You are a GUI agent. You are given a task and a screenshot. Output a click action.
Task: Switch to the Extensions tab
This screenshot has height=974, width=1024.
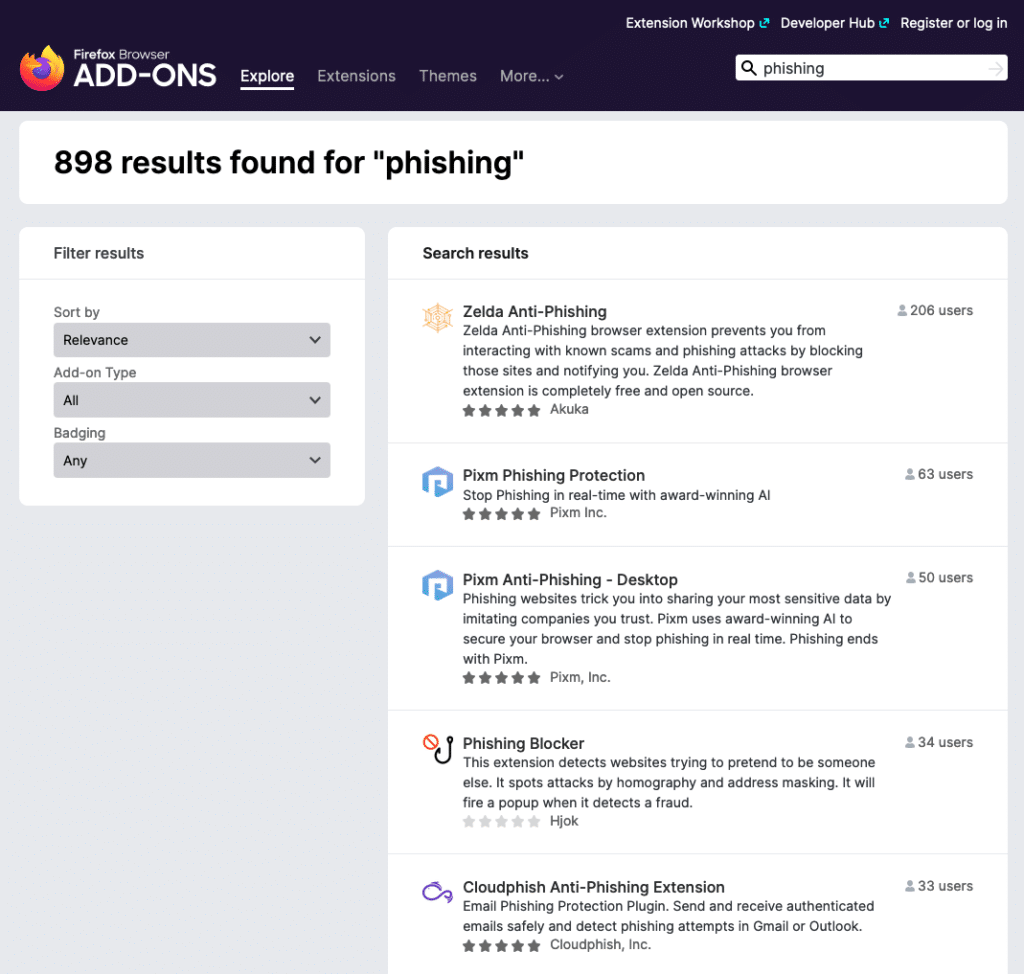(x=357, y=76)
